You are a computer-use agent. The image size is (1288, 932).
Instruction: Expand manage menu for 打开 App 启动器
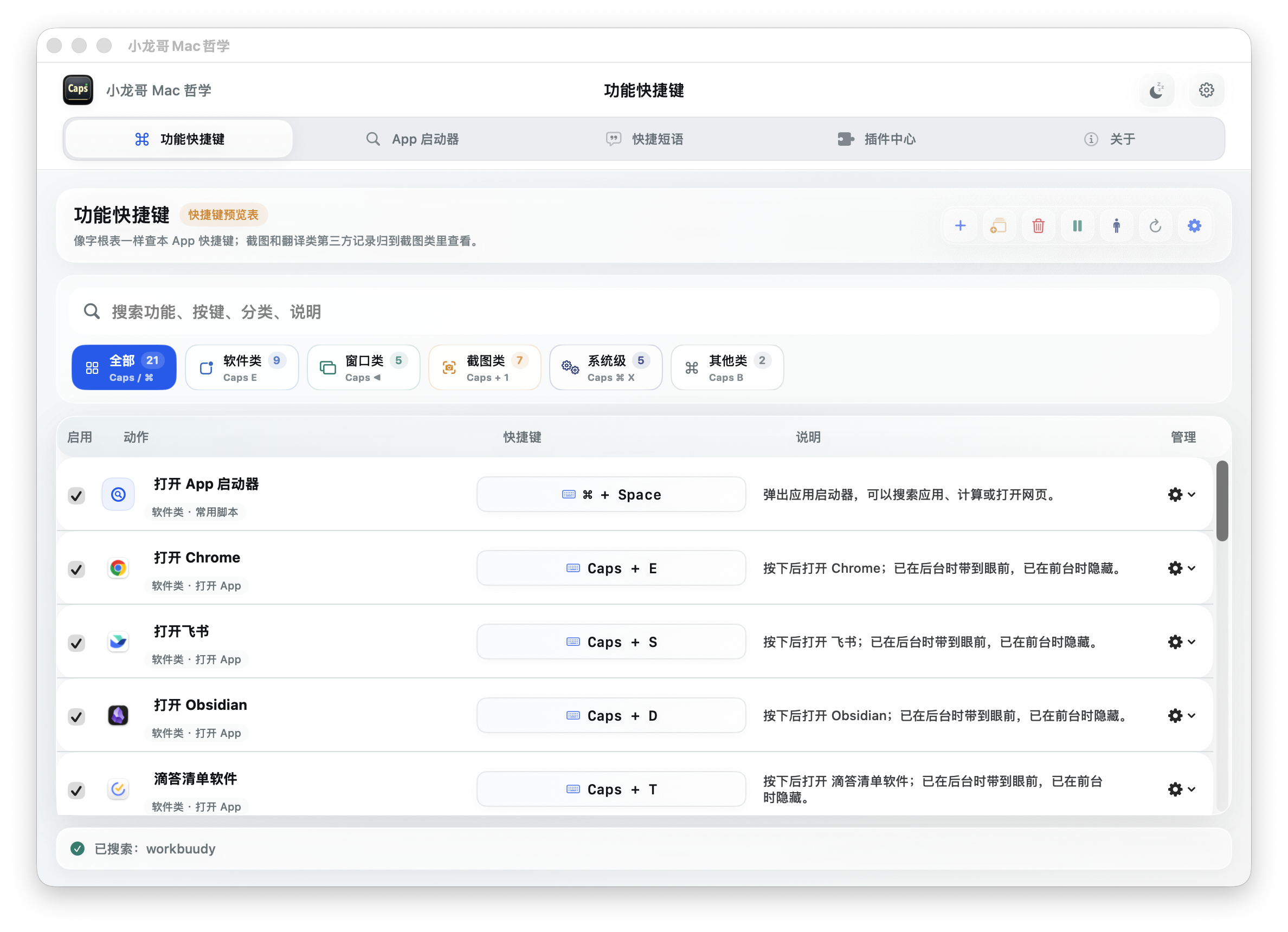(x=1182, y=495)
